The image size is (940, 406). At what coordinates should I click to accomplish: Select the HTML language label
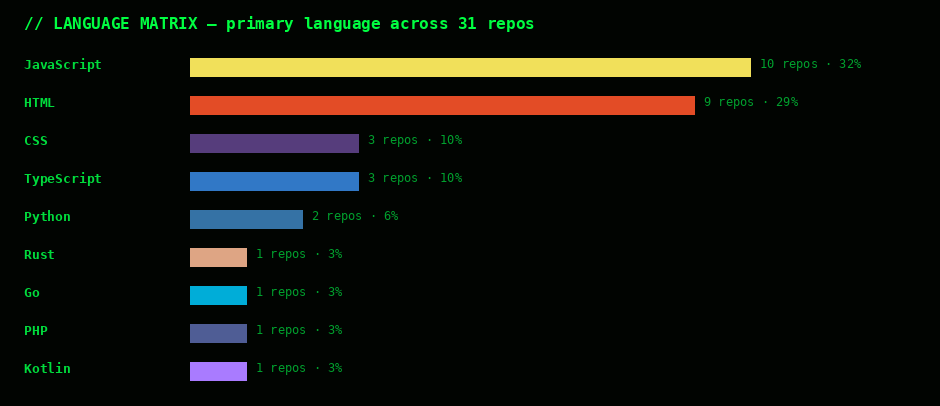(x=39, y=103)
